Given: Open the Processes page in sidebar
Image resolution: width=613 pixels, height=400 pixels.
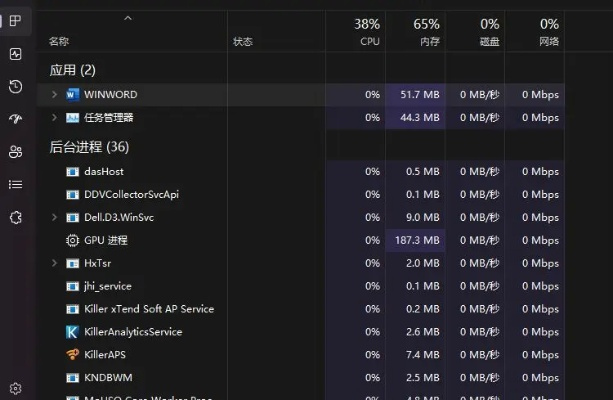Looking at the screenshot, I should 15,21.
